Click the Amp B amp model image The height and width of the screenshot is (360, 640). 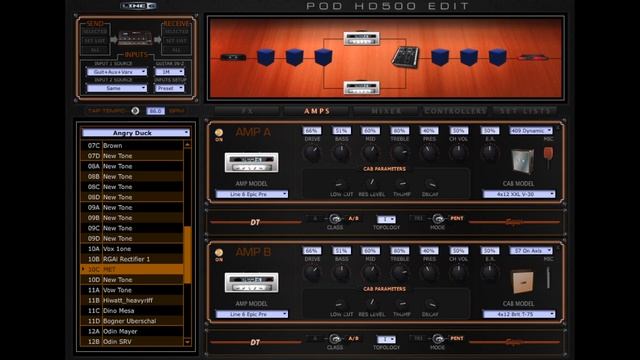pos(251,282)
